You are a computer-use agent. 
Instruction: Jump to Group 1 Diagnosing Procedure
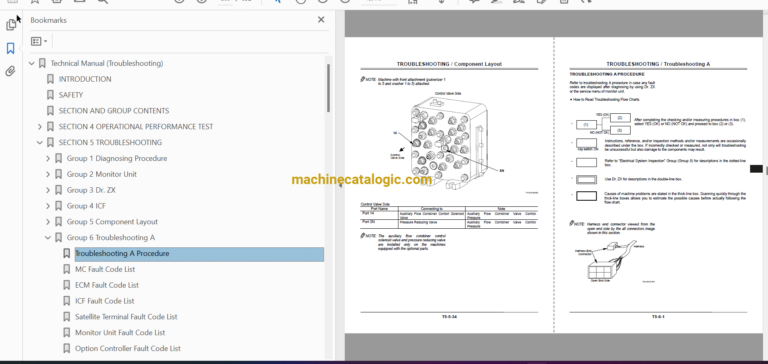click(x=117, y=158)
